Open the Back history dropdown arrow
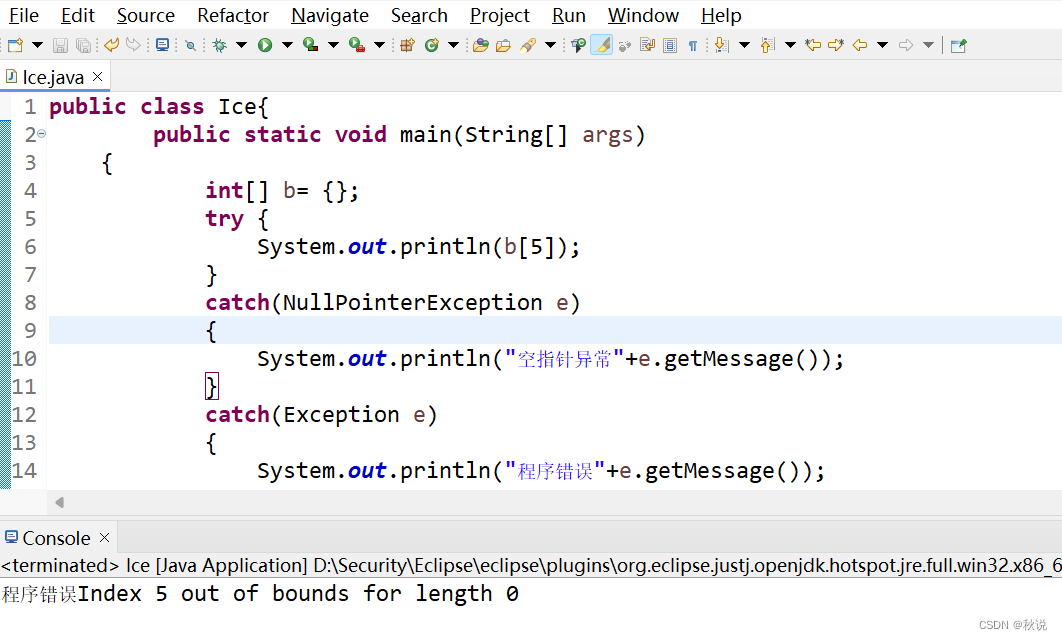 [x=882, y=45]
